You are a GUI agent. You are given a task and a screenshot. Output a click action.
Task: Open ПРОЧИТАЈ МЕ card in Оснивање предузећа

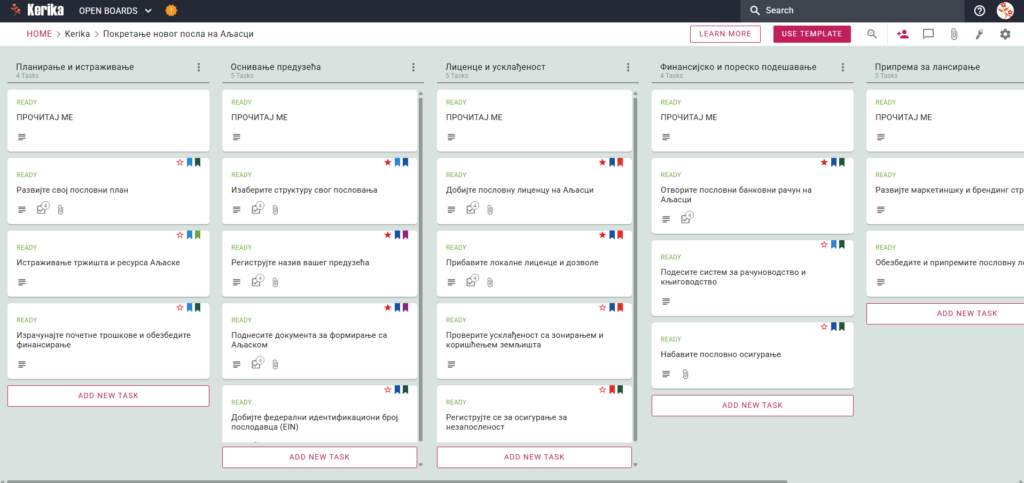[319, 121]
